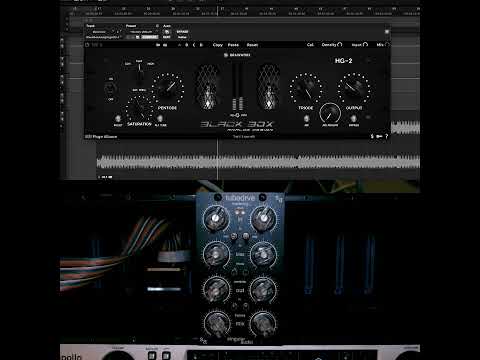Image resolution: width=480 pixels, height=360 pixels.
Task: Click the audio waveform clip in timeline
Action: 258,161
